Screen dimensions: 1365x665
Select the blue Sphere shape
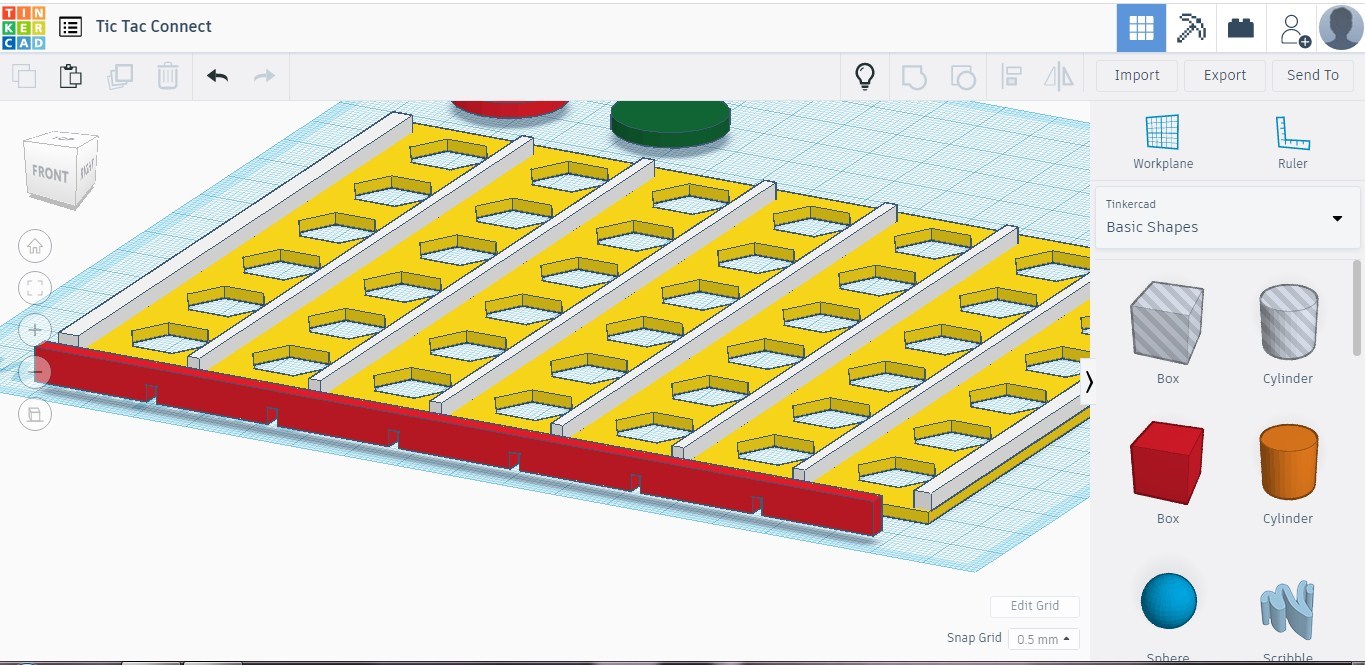coord(1168,601)
